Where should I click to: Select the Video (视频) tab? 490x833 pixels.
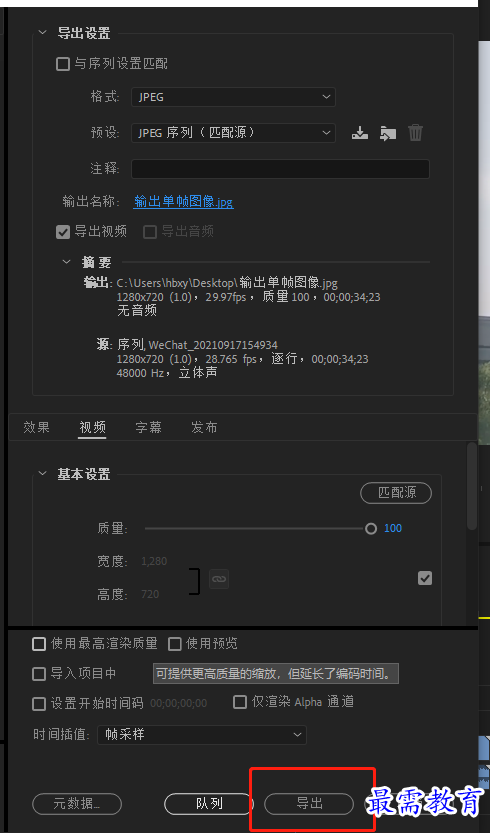click(x=92, y=427)
